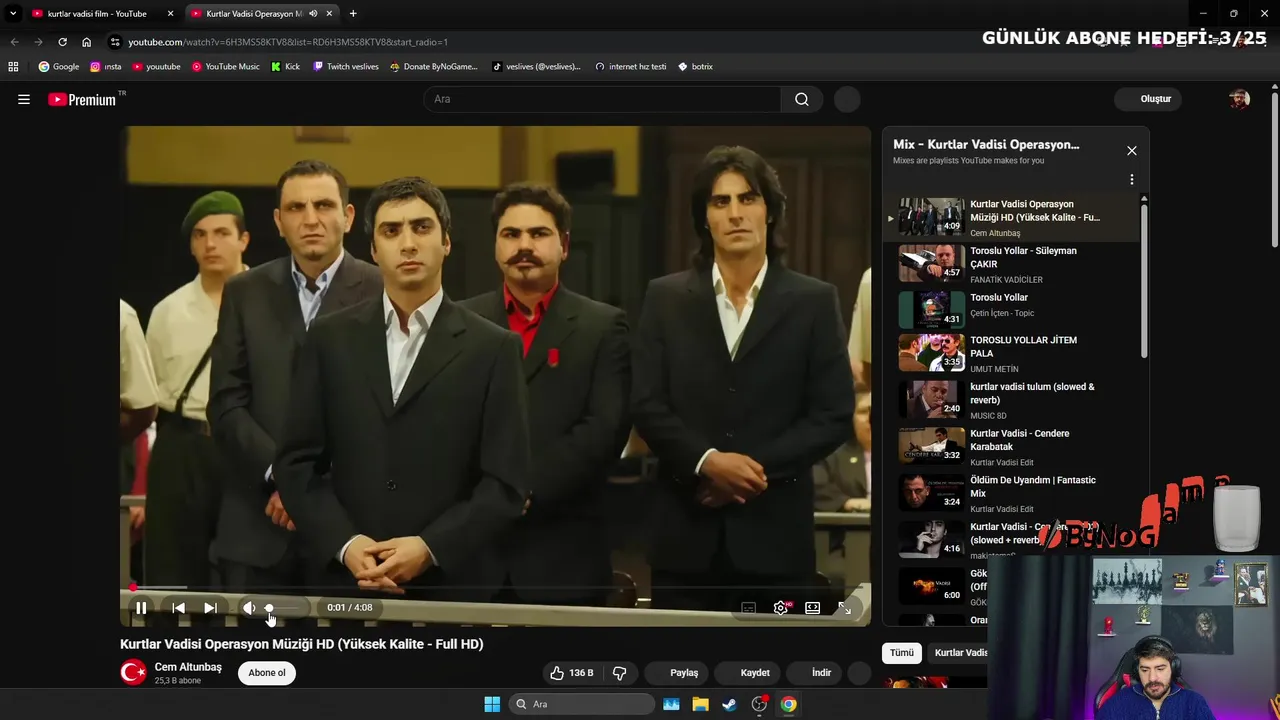Select Tümü filter chip

click(902, 653)
